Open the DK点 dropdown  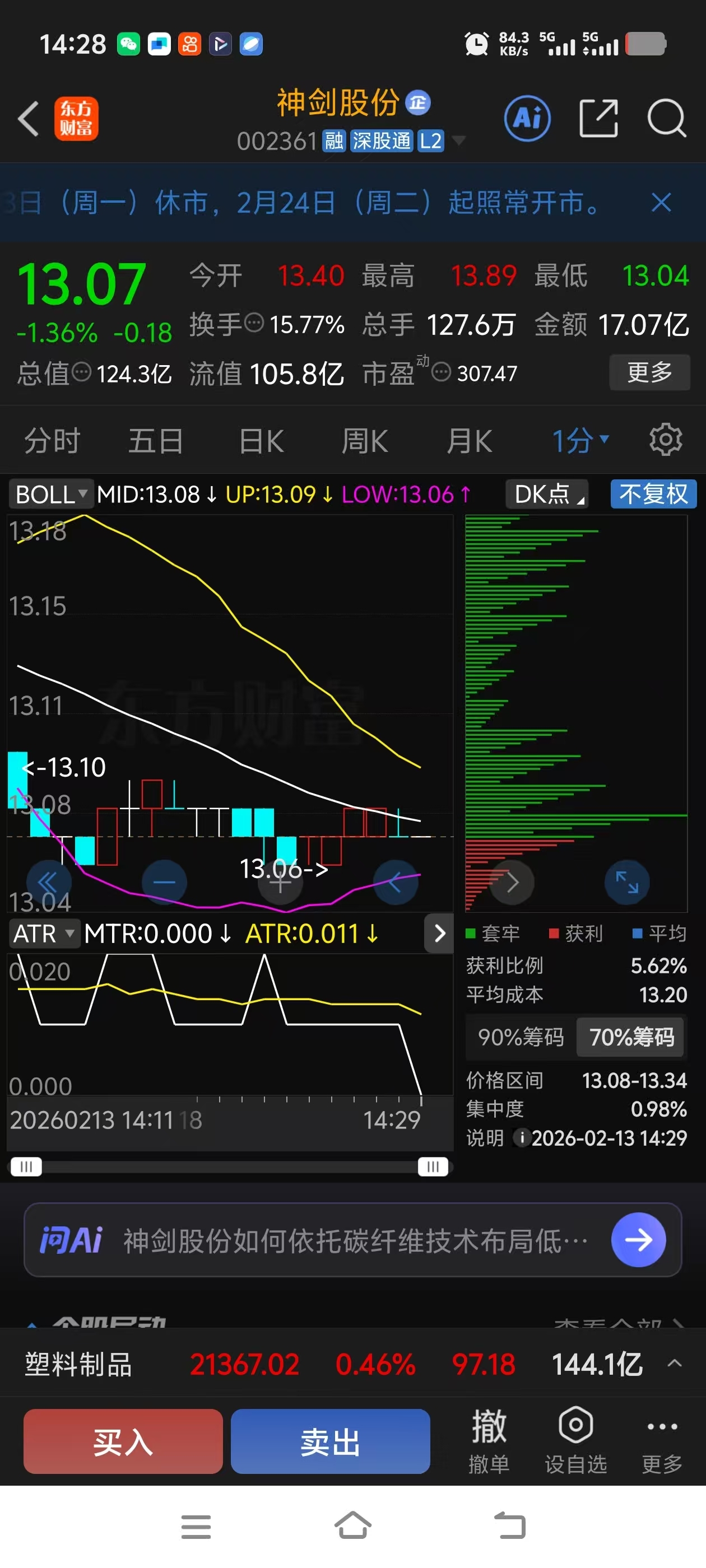[546, 494]
